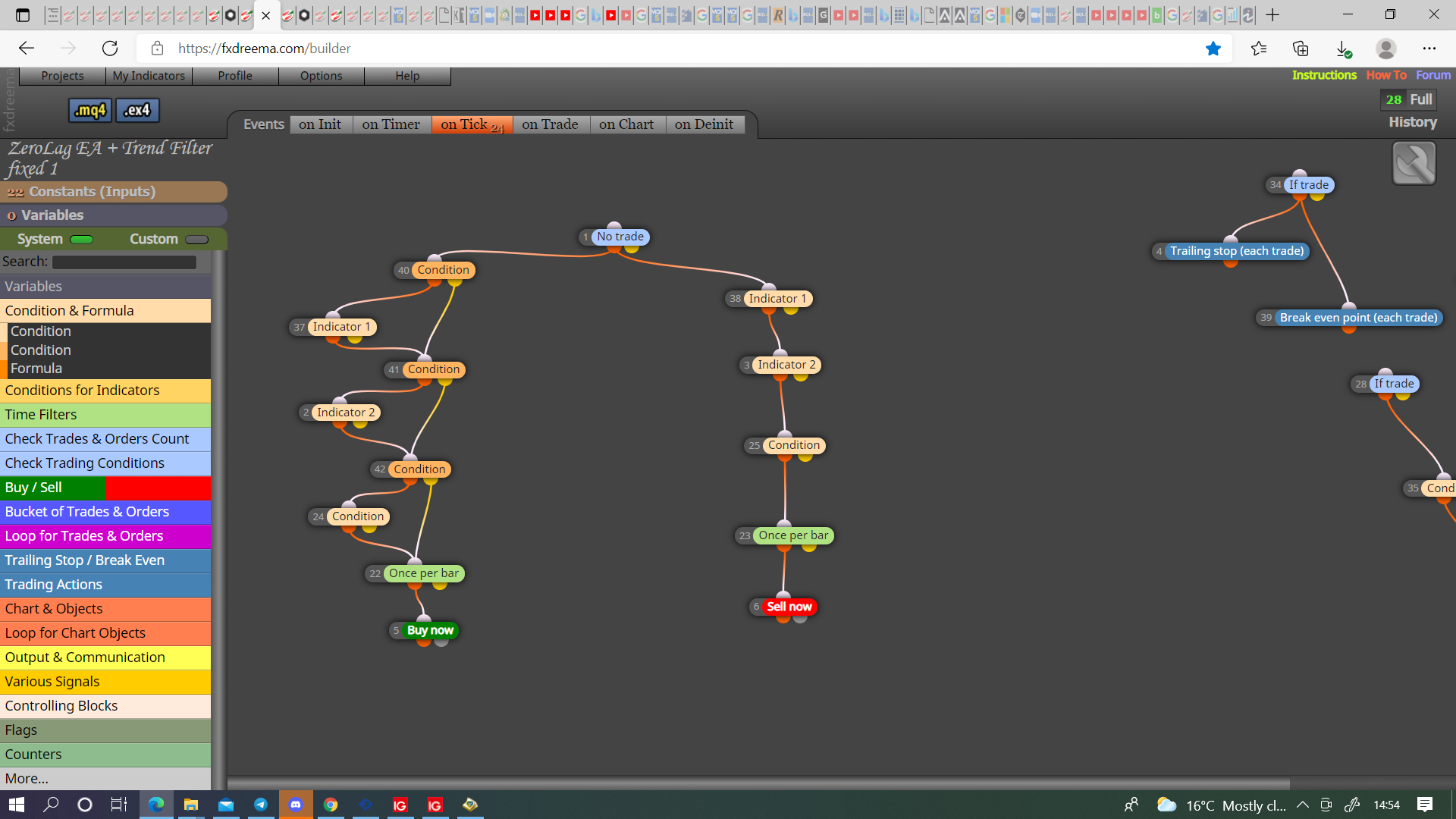Viewport: 1456px width, 819px height.
Task: Export project as .ex4 file
Action: point(137,110)
